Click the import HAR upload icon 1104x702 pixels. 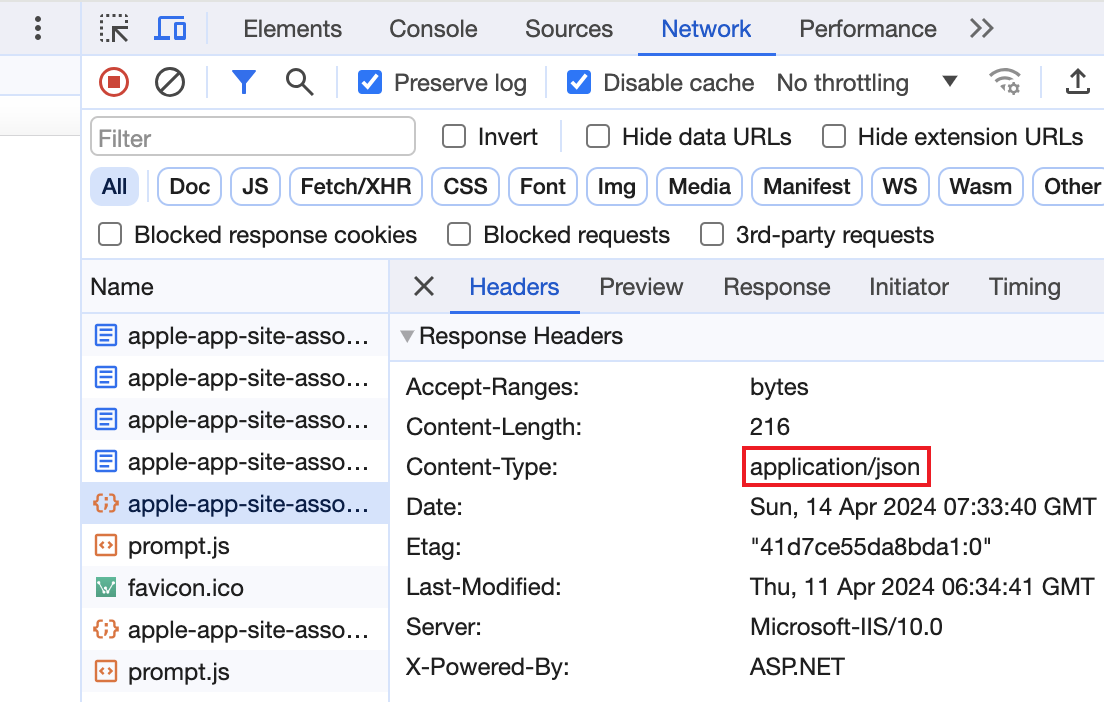1077,82
